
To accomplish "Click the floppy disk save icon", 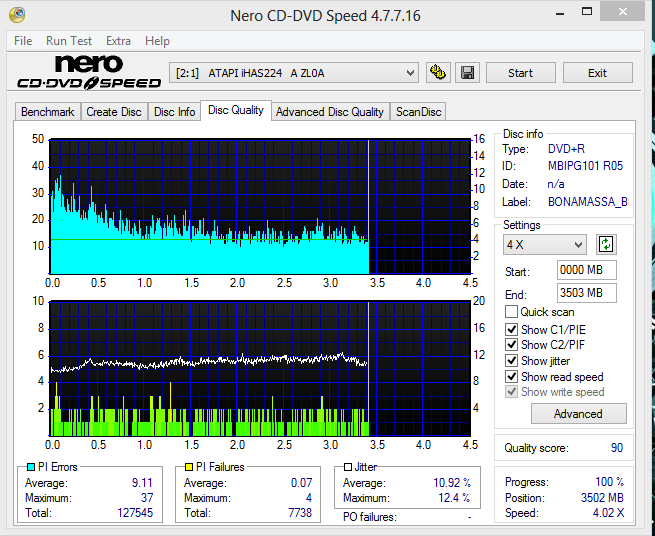I will (467, 73).
